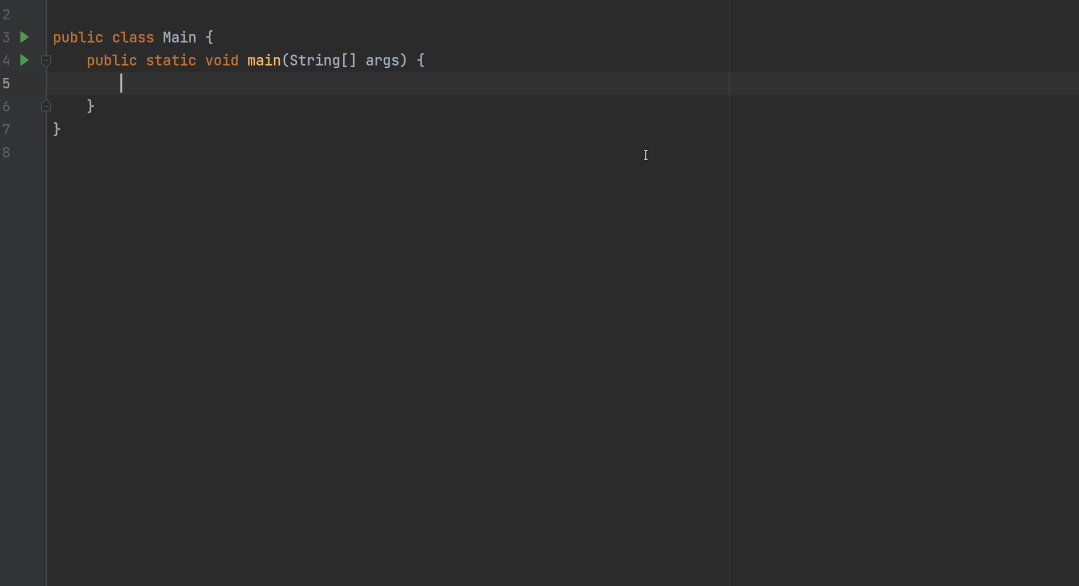Click line number 7 in the gutter
The height and width of the screenshot is (586, 1079).
6,129
